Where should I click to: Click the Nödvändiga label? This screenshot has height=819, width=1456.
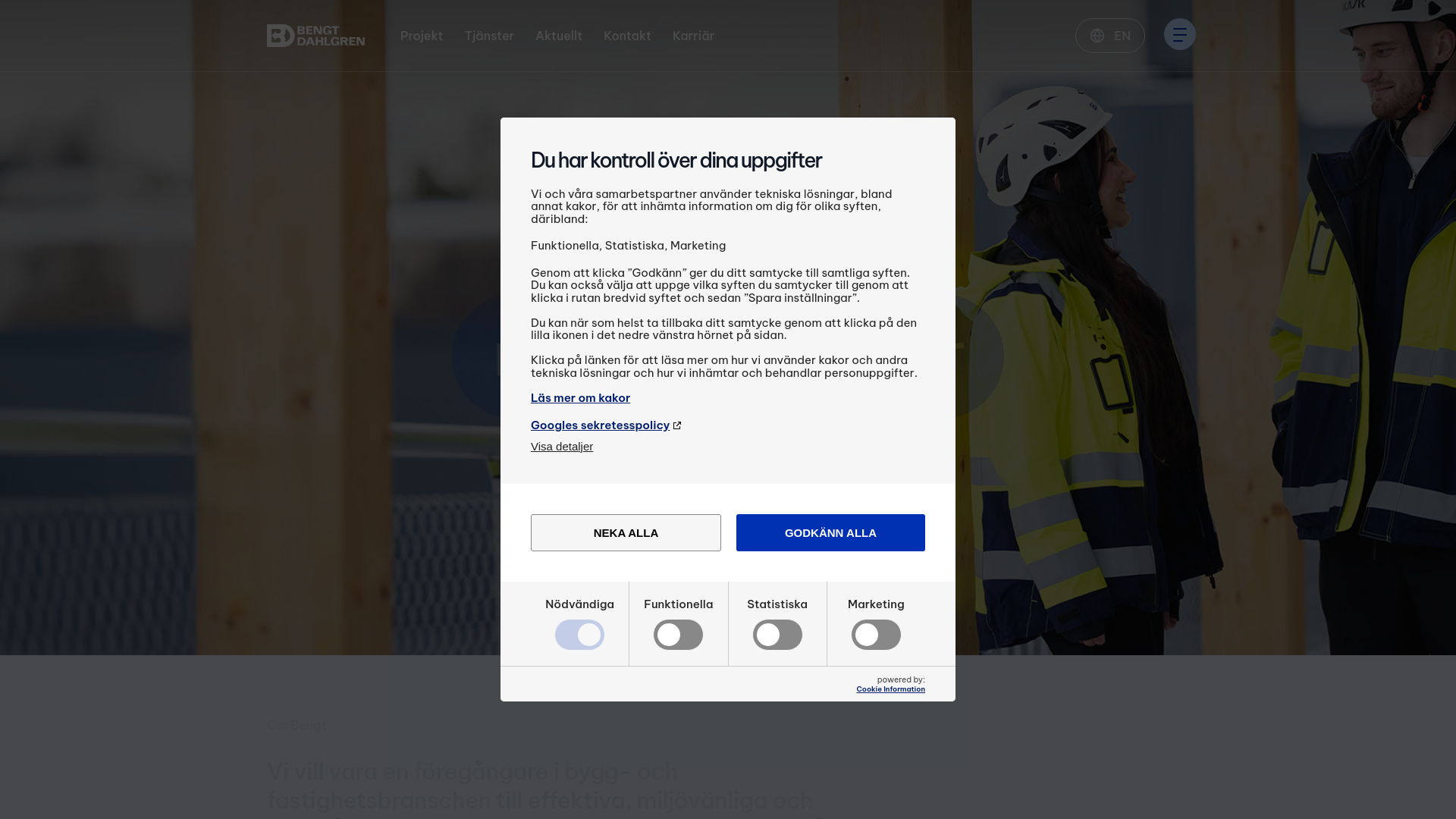pyautogui.click(x=579, y=604)
